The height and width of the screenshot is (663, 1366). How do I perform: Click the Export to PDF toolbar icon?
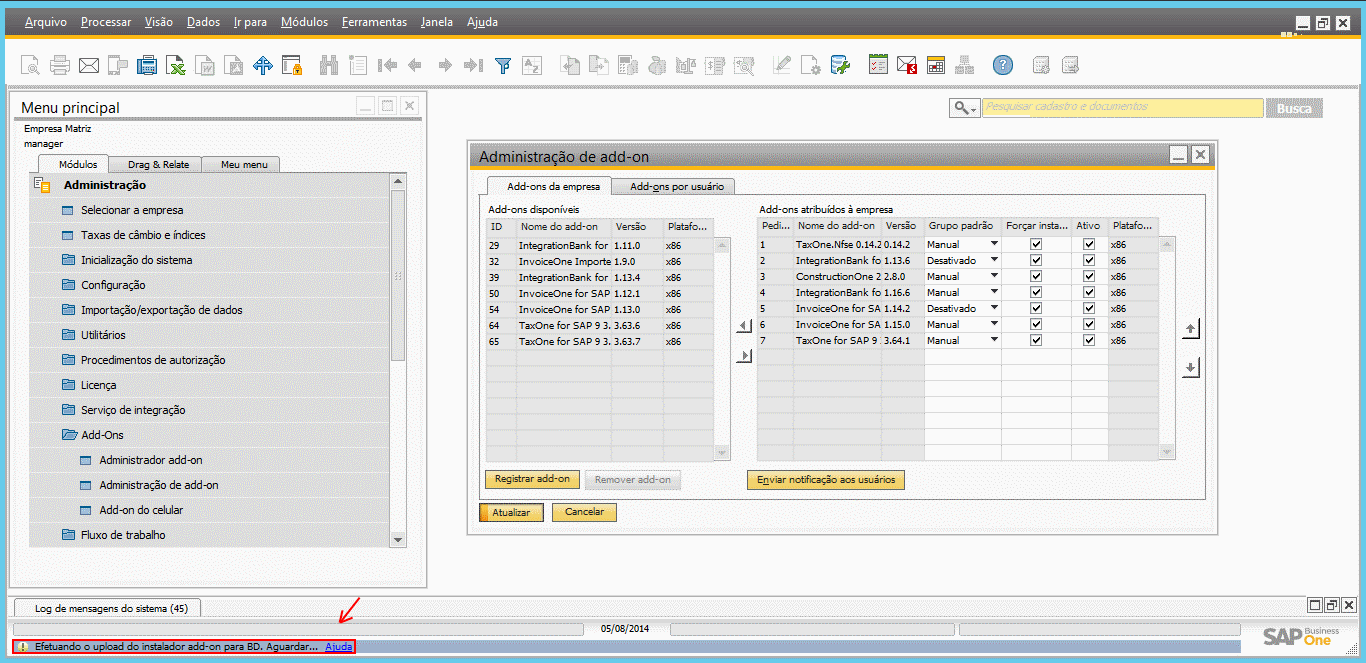click(x=234, y=66)
